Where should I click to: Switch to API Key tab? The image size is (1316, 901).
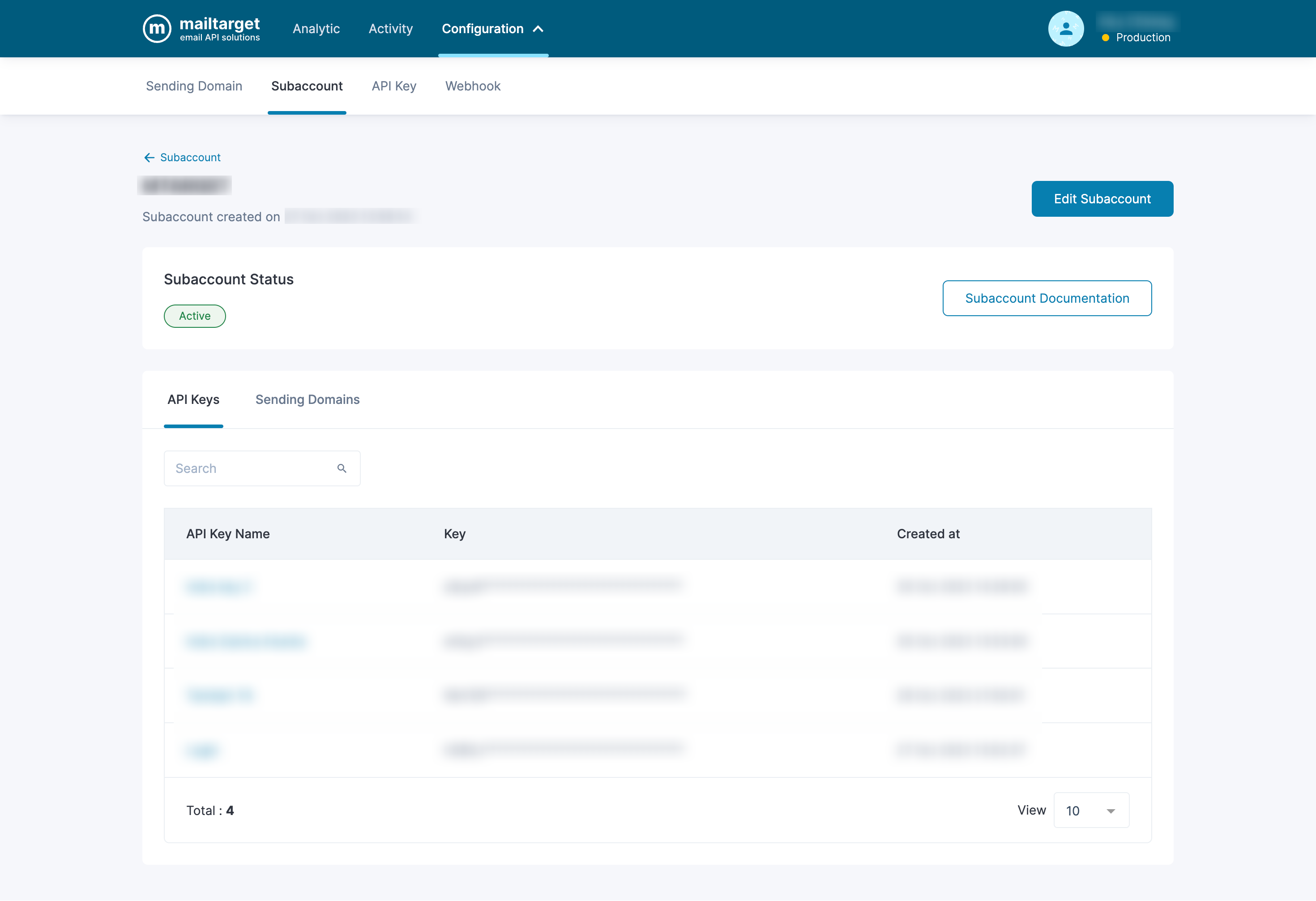point(393,86)
